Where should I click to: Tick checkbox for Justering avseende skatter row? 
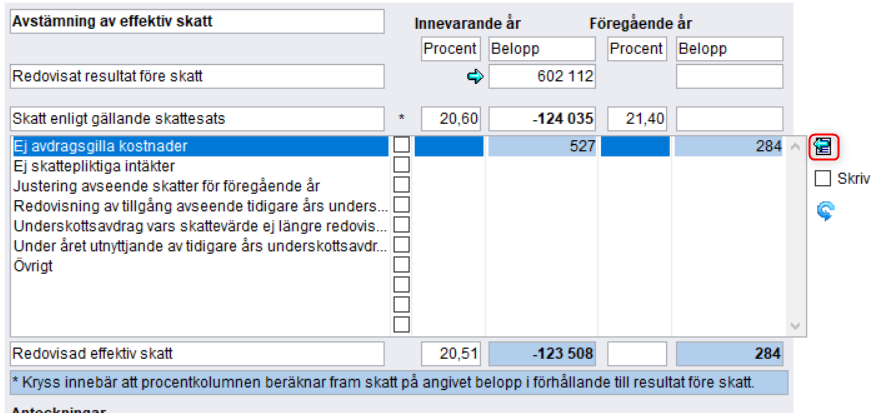pos(402,185)
